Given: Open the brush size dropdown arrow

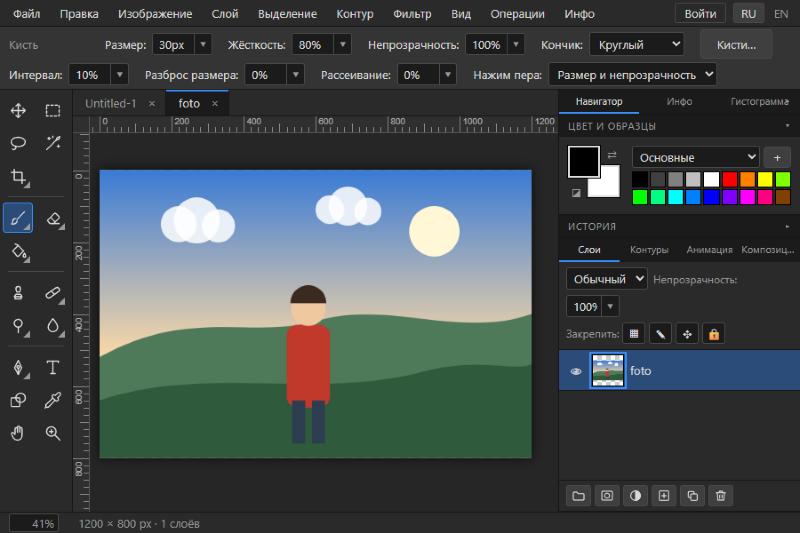Looking at the screenshot, I should pyautogui.click(x=203, y=45).
